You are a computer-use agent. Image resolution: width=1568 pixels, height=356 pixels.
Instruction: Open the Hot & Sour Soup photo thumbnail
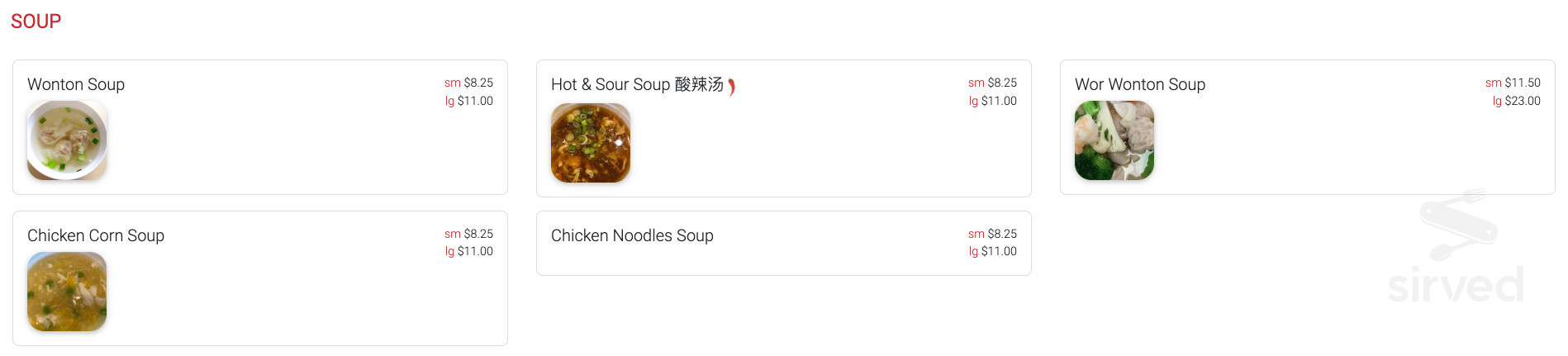click(x=591, y=143)
